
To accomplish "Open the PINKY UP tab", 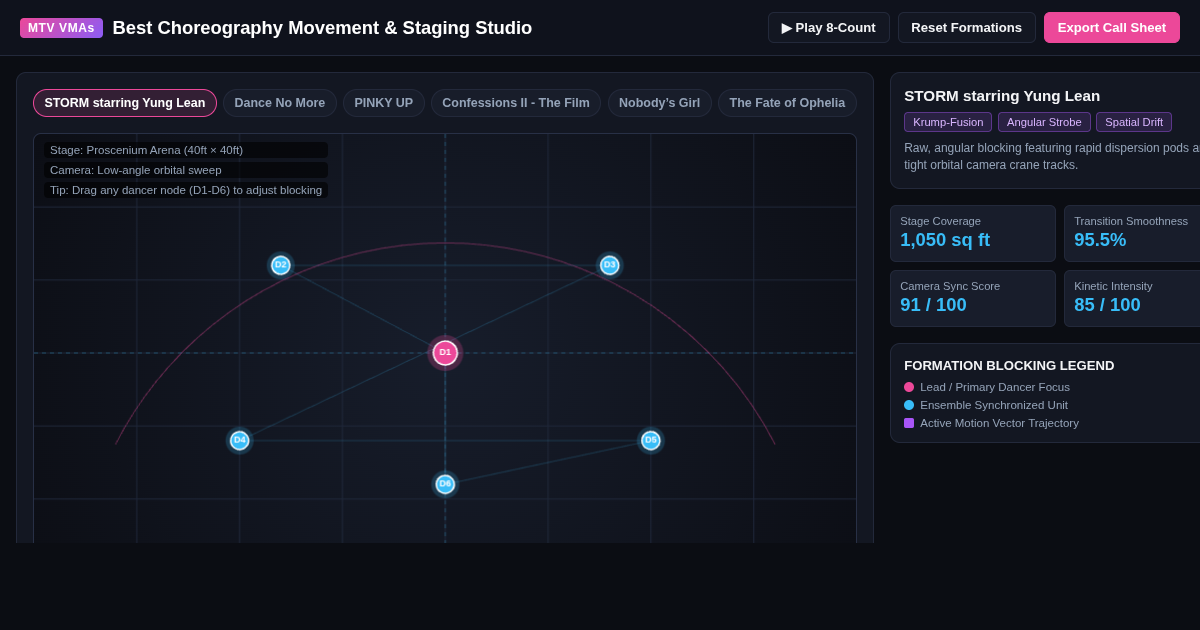I will [x=384, y=103].
